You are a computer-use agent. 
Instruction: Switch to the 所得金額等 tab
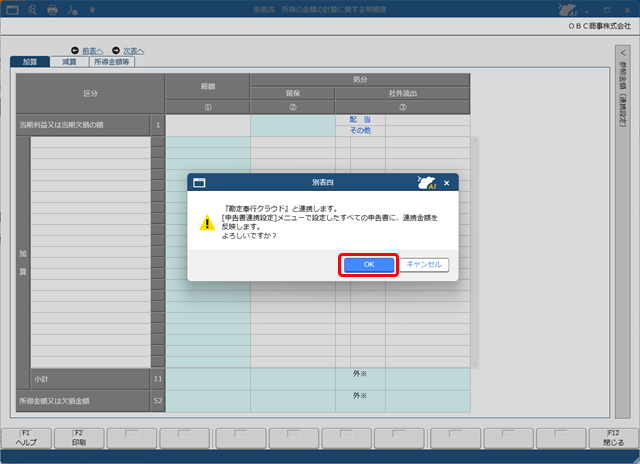tap(112, 62)
